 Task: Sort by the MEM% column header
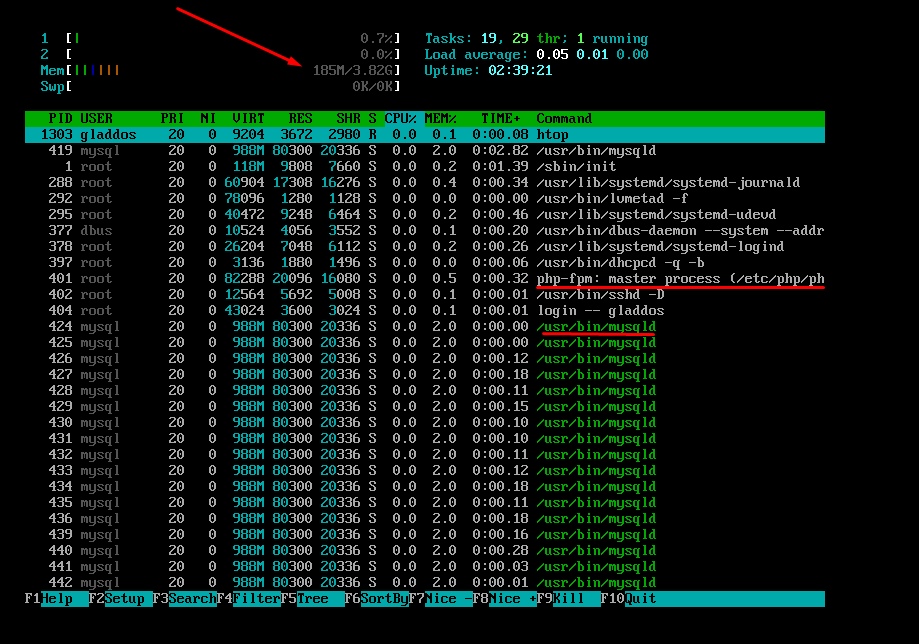click(440, 118)
